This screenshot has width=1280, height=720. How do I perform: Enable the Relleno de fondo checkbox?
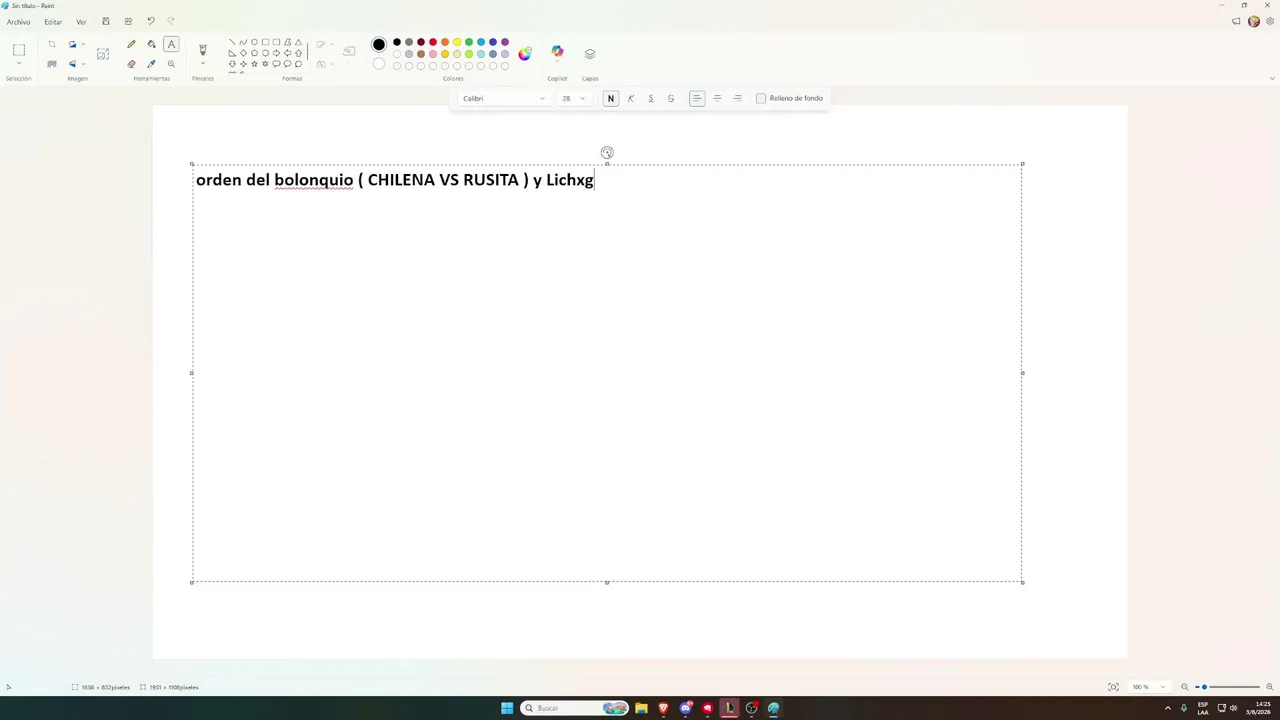[x=761, y=98]
